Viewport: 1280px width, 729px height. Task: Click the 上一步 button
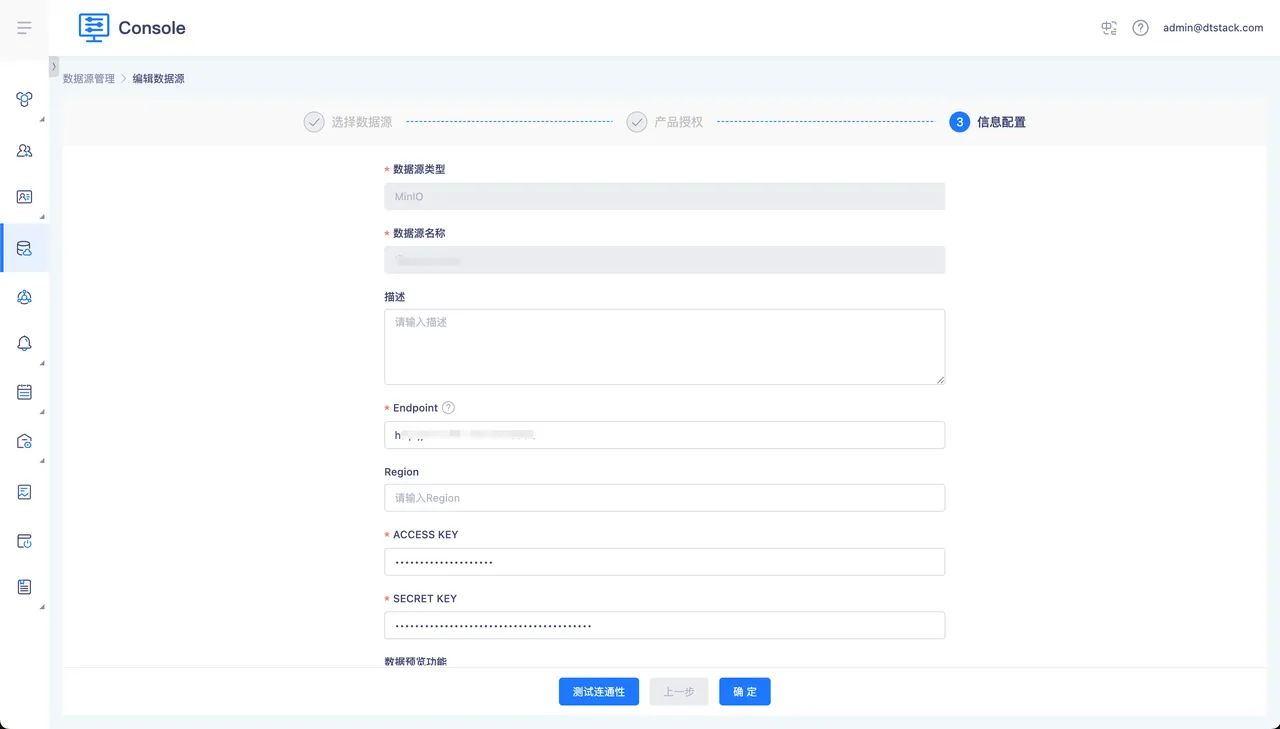[679, 691]
